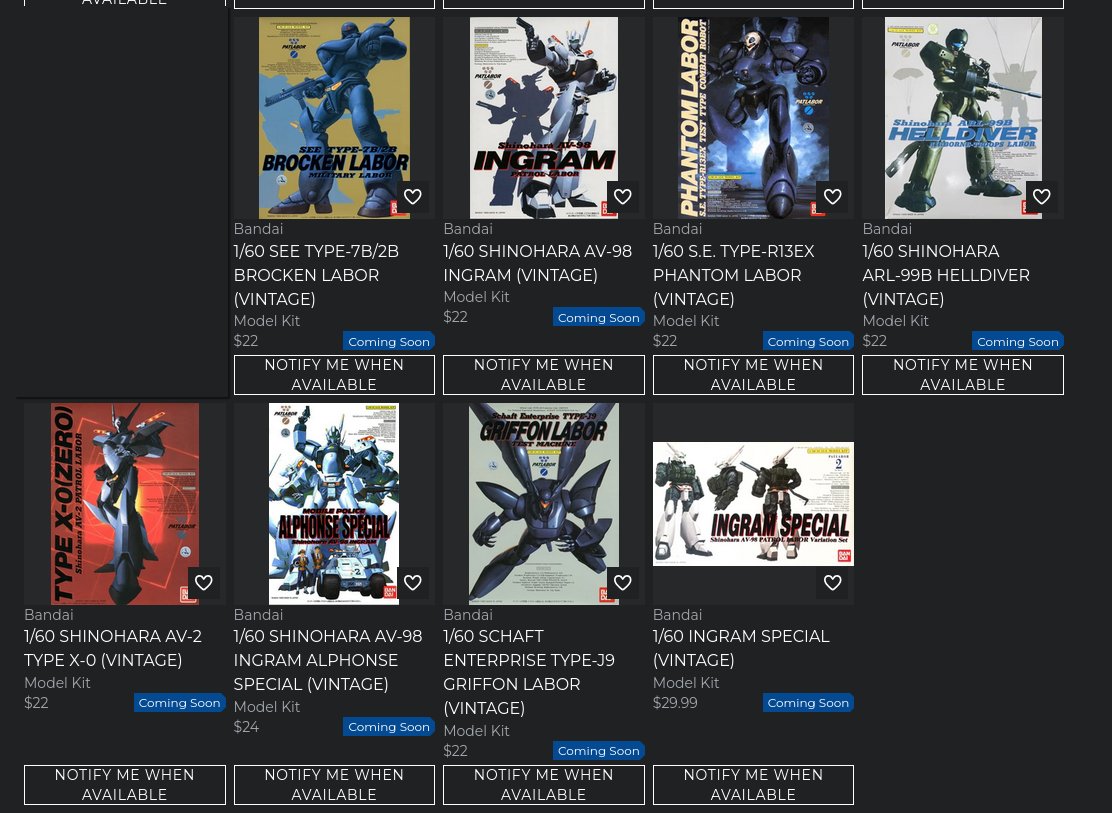Screen dimensions: 1112x813
Task: View the Griffon Labor box art thumbnail
Action: (544, 504)
